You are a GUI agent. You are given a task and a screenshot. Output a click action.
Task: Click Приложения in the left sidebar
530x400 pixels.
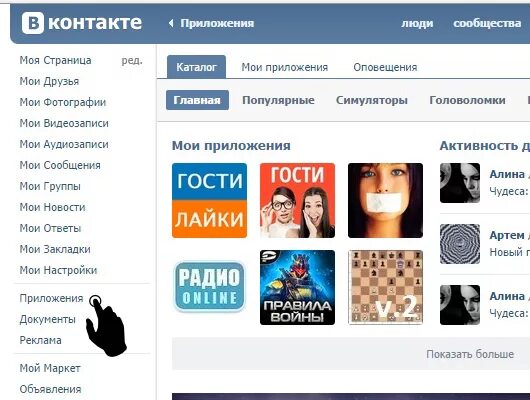(51, 298)
